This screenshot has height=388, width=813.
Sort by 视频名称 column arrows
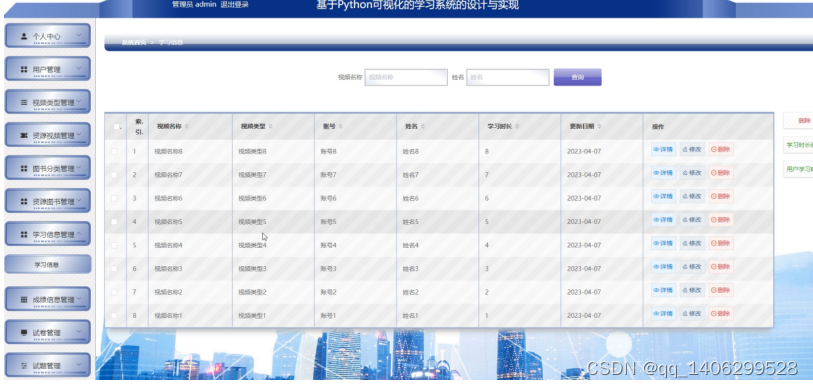click(187, 126)
